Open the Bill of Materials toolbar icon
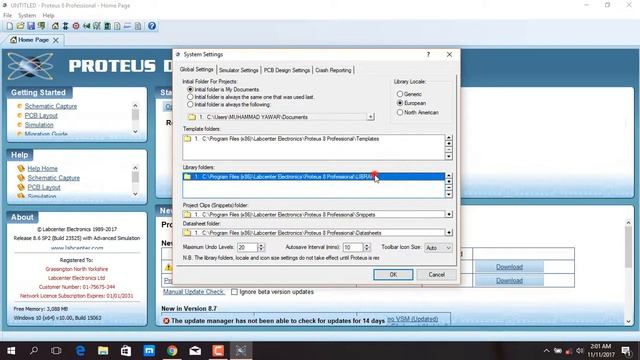Viewport: 640px width, 360px height. [118, 26]
